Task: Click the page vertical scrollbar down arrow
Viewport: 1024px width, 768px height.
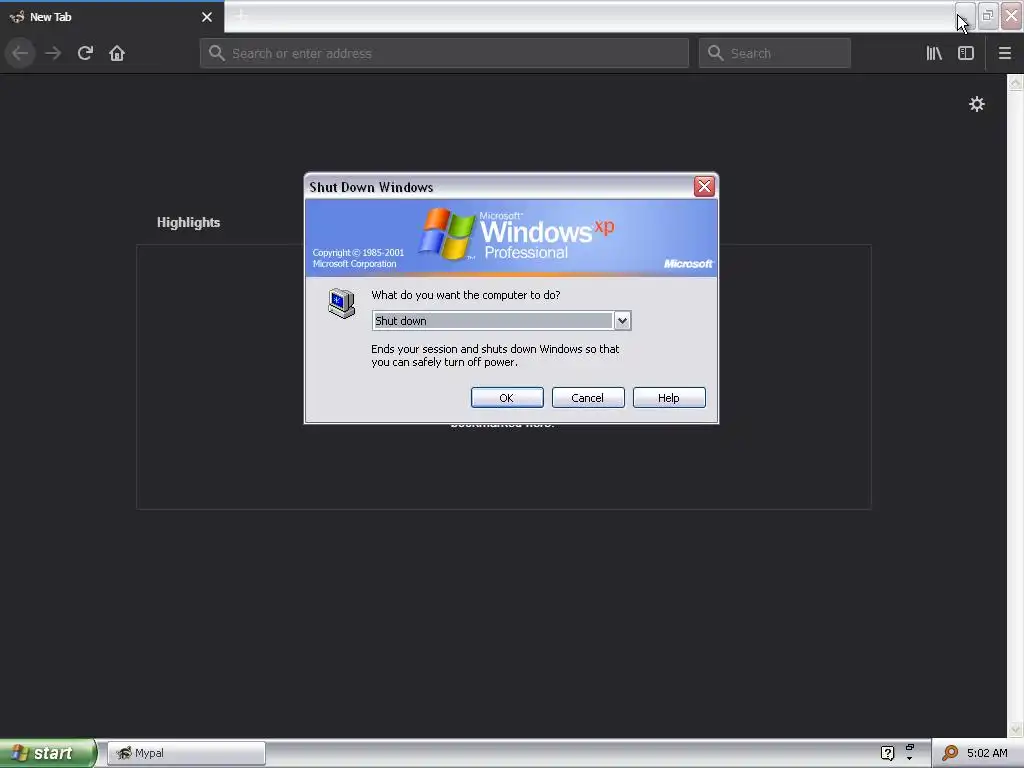Action: click(1015, 729)
